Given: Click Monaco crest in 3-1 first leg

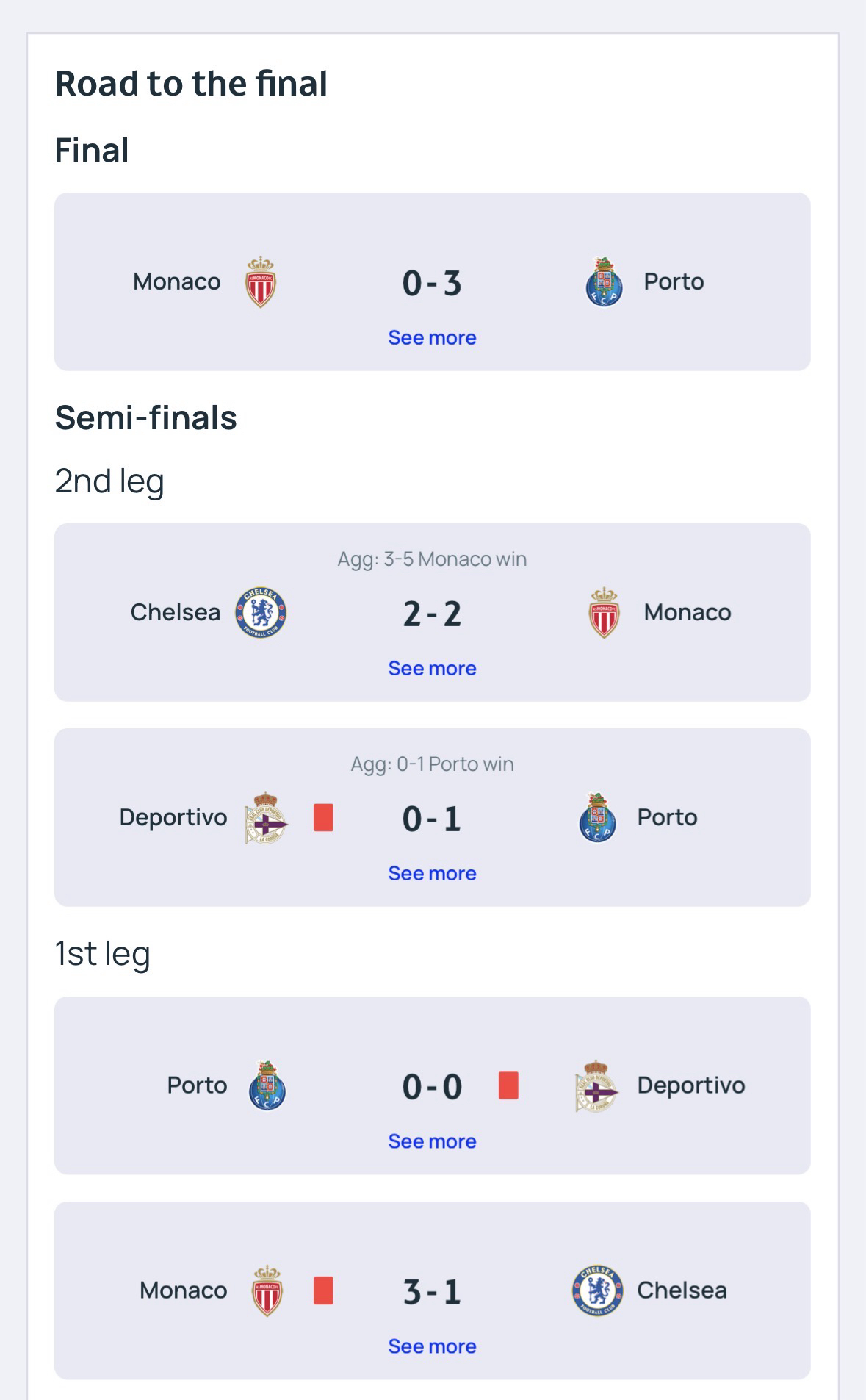Looking at the screenshot, I should 267,1290.
